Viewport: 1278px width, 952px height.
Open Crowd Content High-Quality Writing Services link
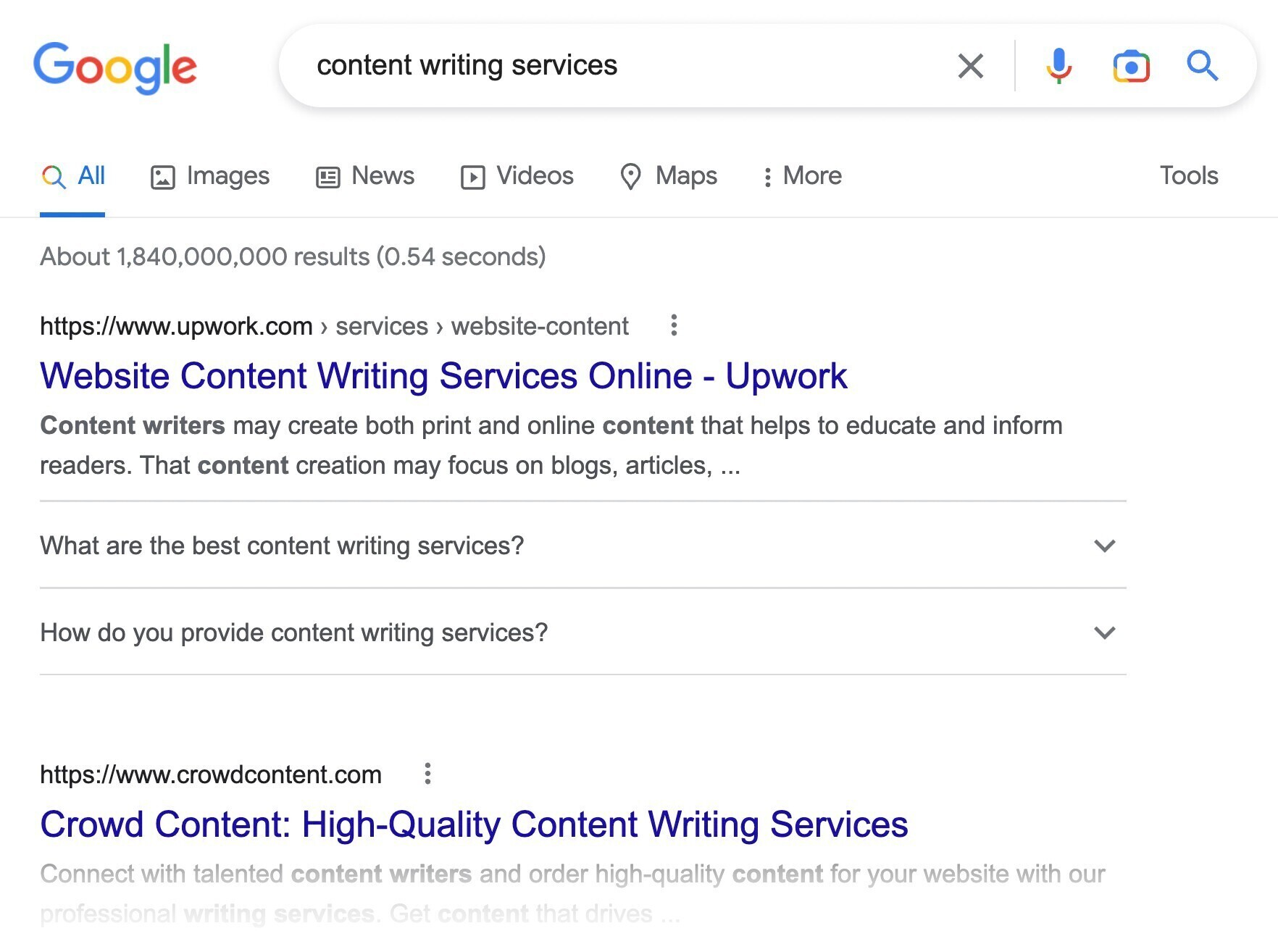coord(474,824)
